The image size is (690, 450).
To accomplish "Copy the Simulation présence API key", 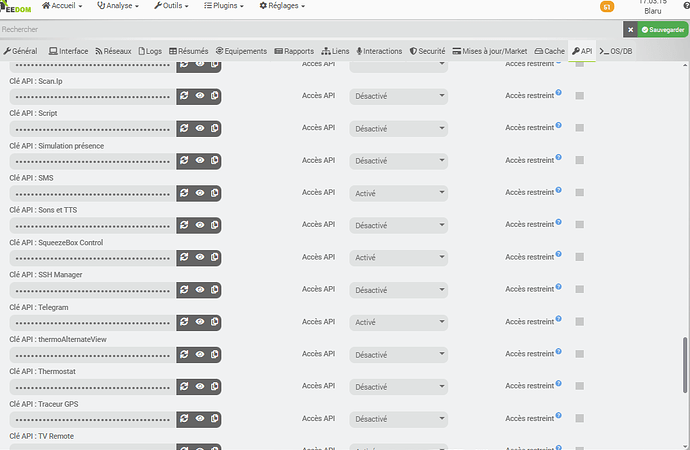I will pyautogui.click(x=216, y=161).
